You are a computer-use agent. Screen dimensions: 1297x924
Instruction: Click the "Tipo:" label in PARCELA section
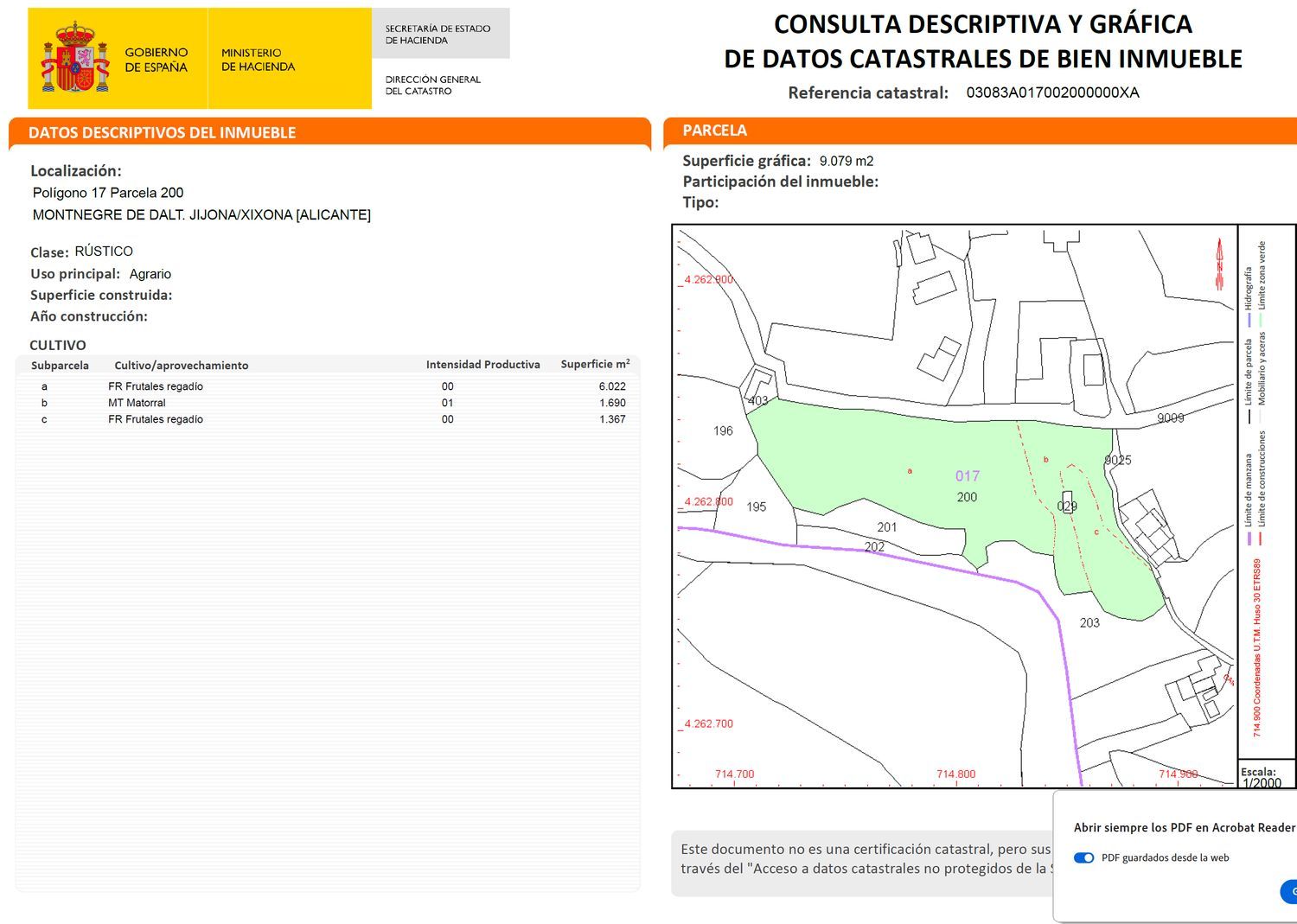[x=700, y=202]
